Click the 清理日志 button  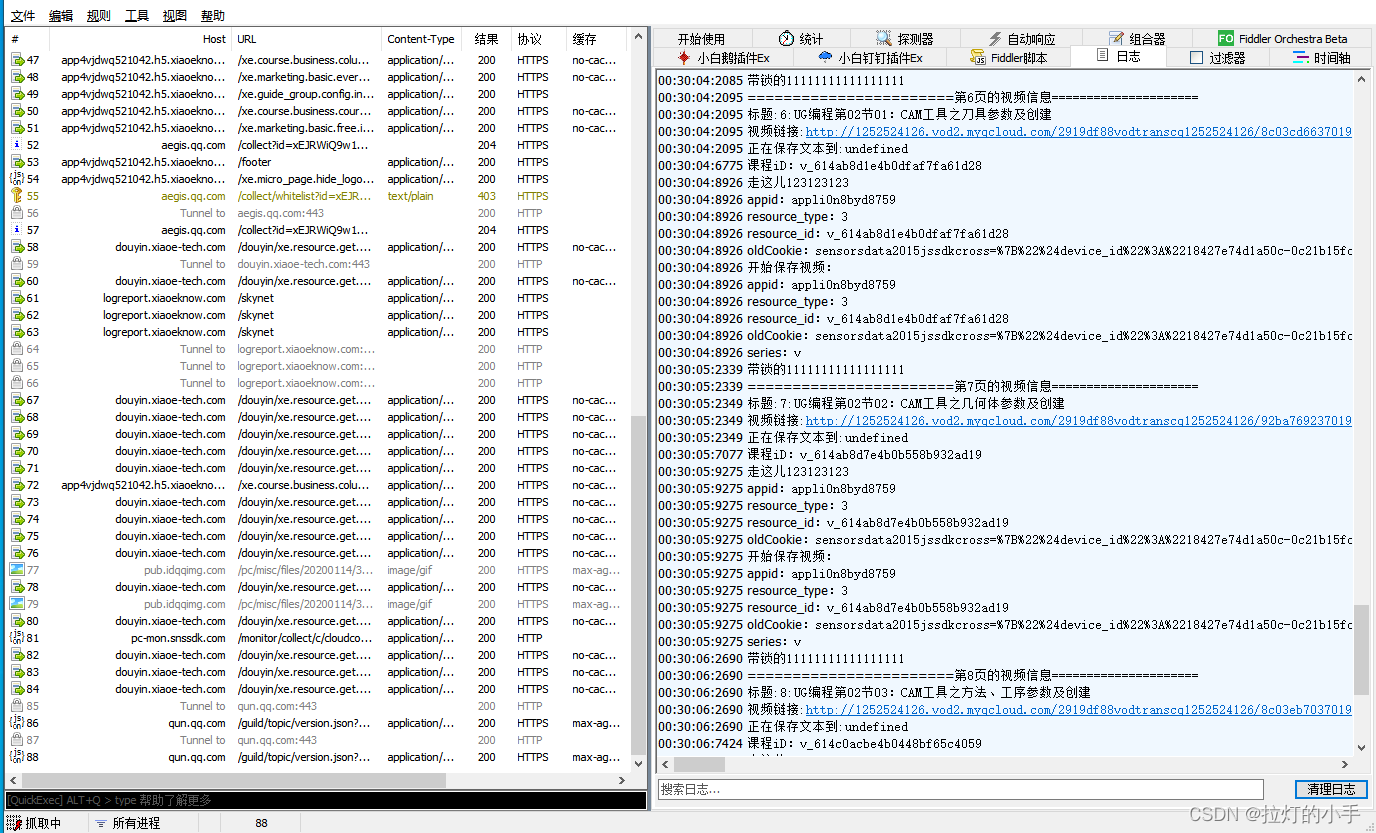[x=1331, y=789]
